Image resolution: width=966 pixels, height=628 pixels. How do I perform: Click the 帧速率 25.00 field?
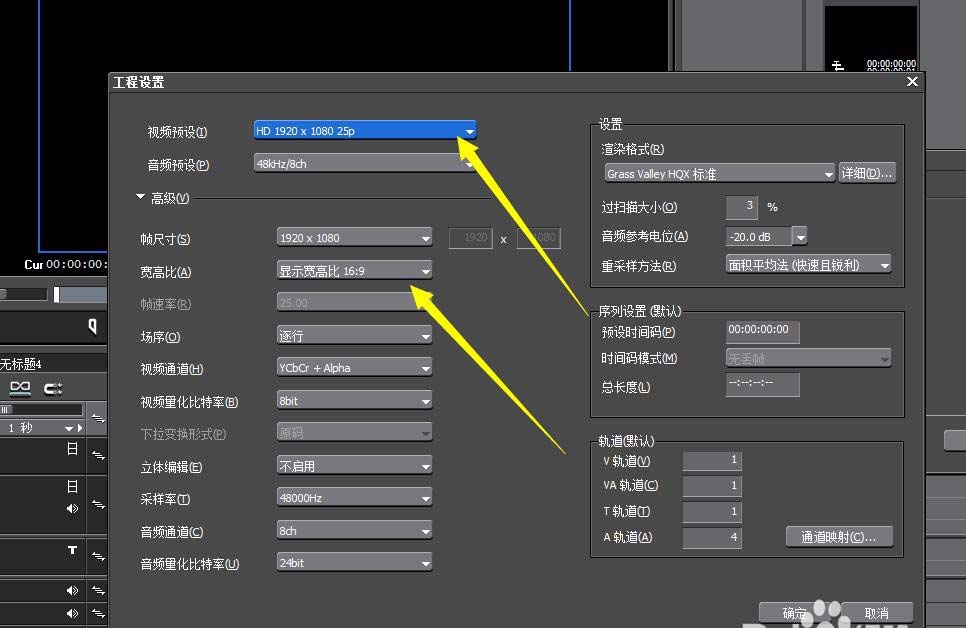pyautogui.click(x=354, y=303)
